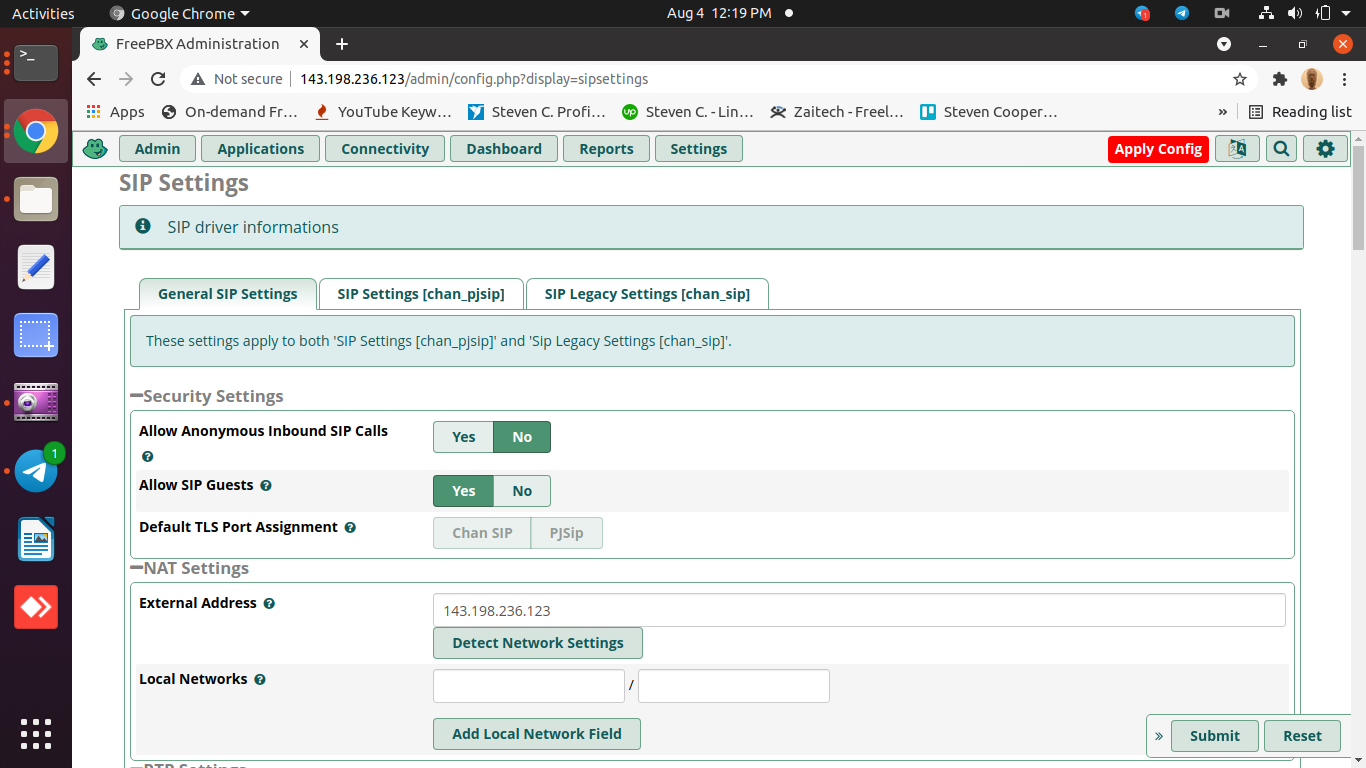Viewport: 1366px width, 768px height.
Task: Bookmark this page with the star icon
Action: coord(1240,79)
